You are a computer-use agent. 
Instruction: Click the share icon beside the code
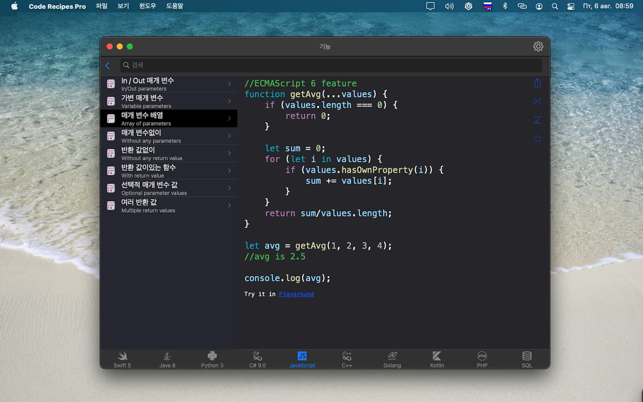click(538, 83)
